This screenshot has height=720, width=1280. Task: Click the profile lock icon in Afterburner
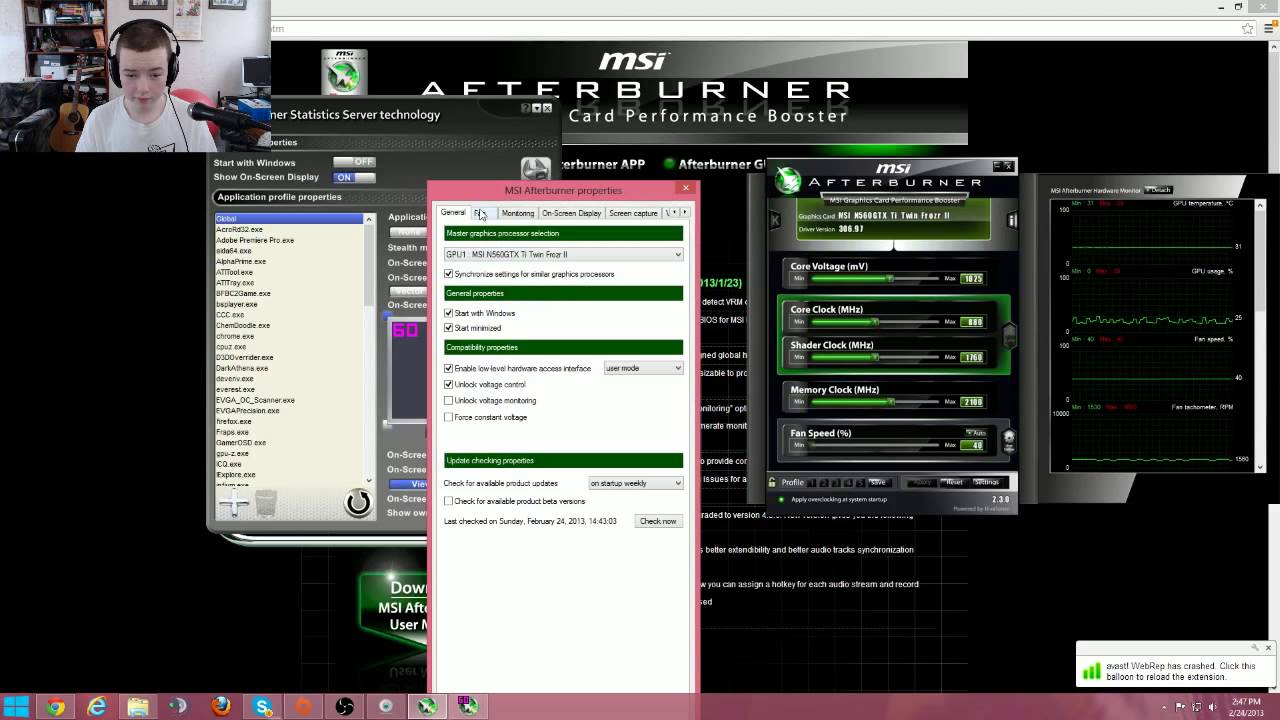tap(772, 482)
